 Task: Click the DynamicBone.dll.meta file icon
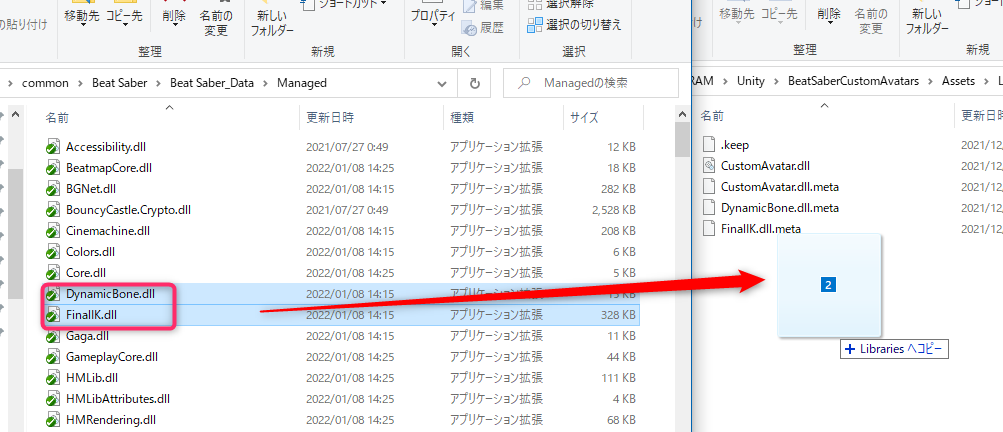coord(708,207)
